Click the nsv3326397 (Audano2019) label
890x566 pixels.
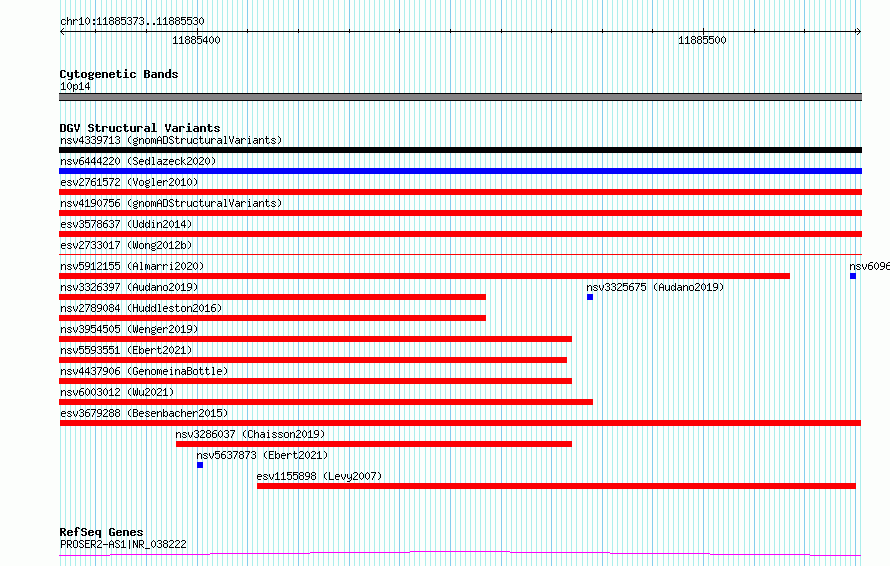129,287
